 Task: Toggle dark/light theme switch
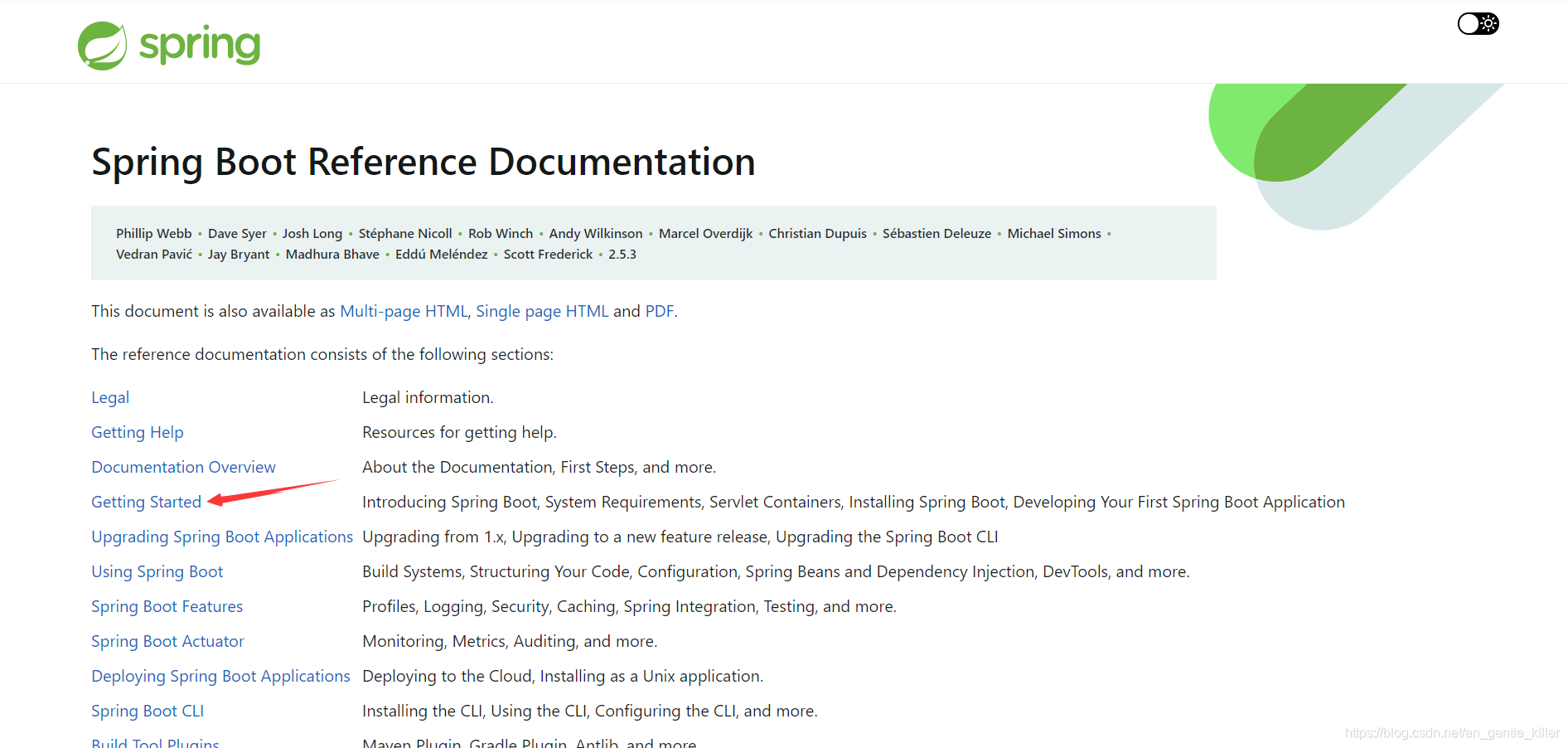point(1478,23)
